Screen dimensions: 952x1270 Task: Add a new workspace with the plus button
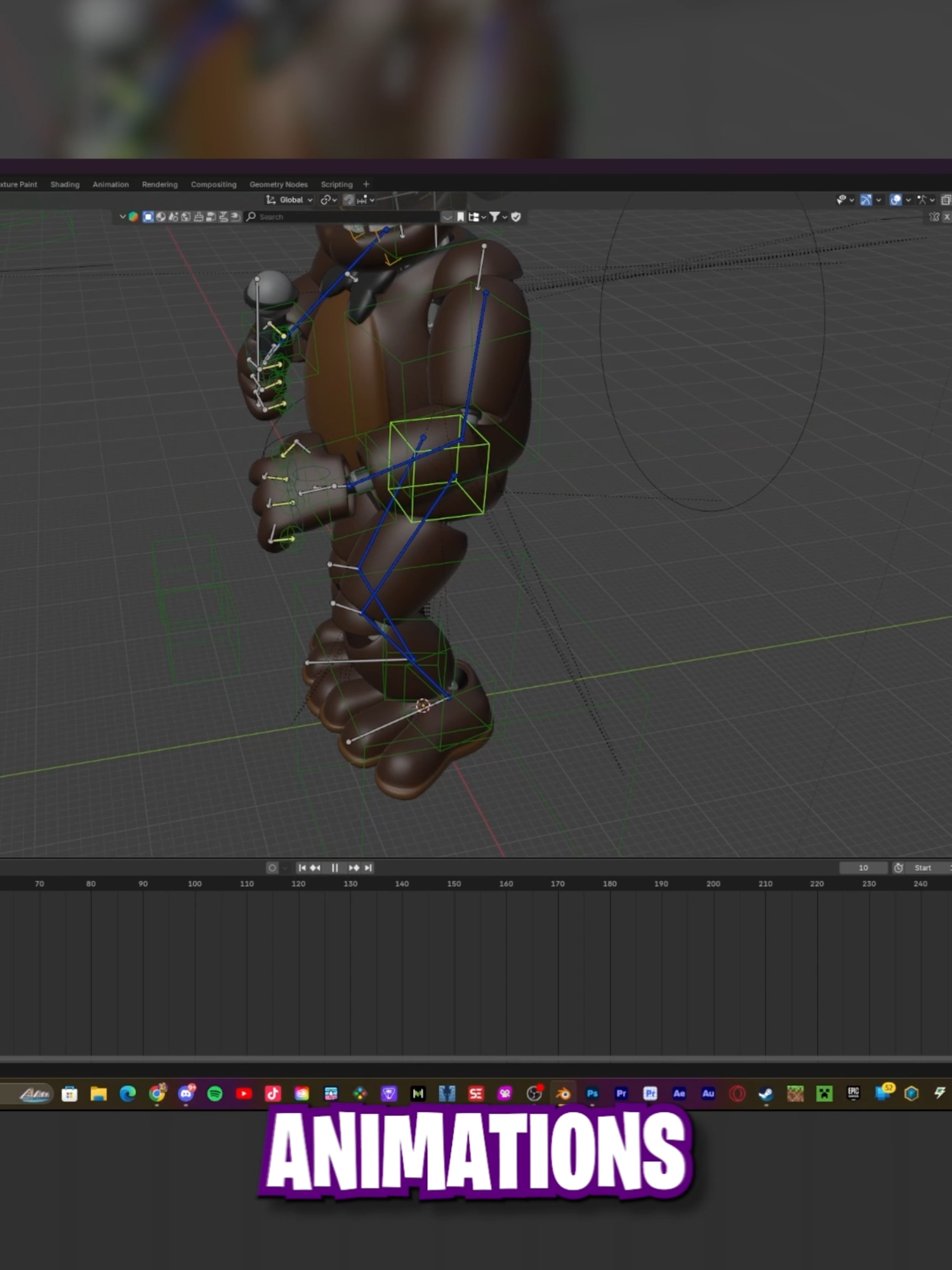click(366, 184)
